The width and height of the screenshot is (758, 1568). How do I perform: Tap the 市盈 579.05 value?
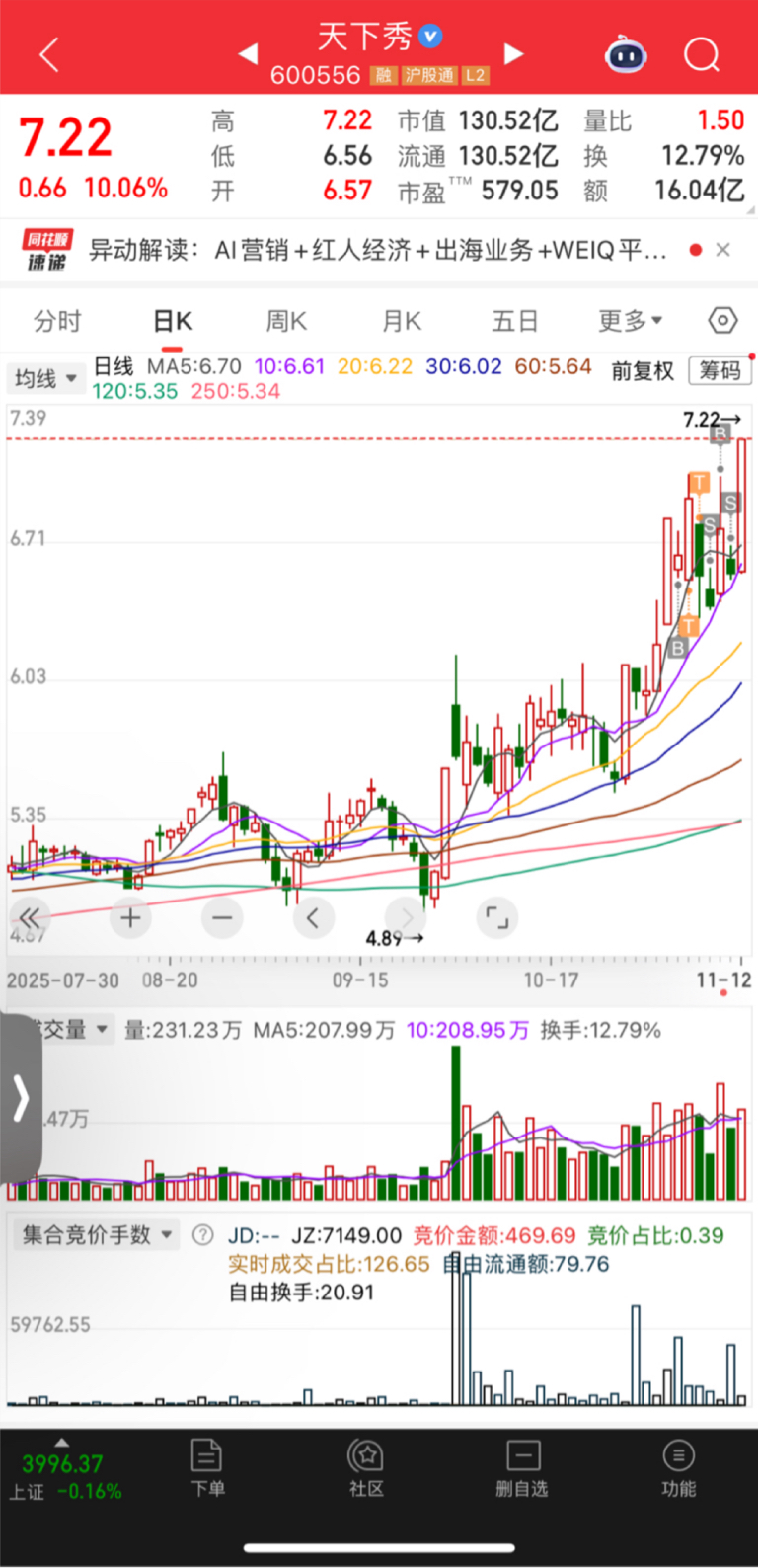pyautogui.click(x=519, y=190)
